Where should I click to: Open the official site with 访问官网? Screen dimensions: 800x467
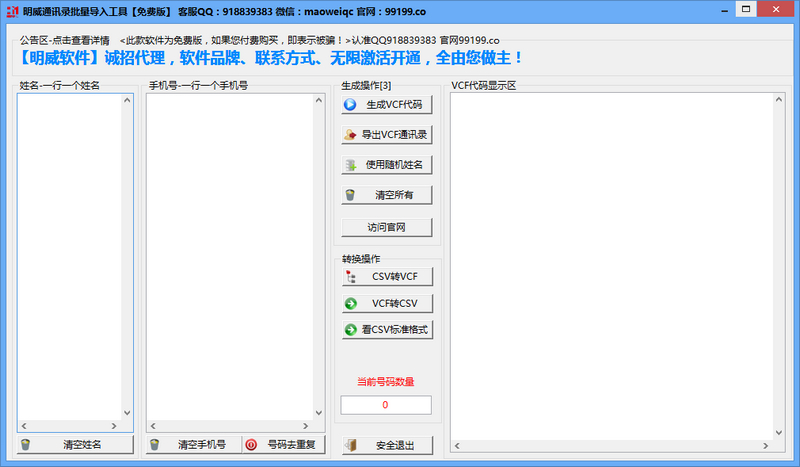pos(387,227)
